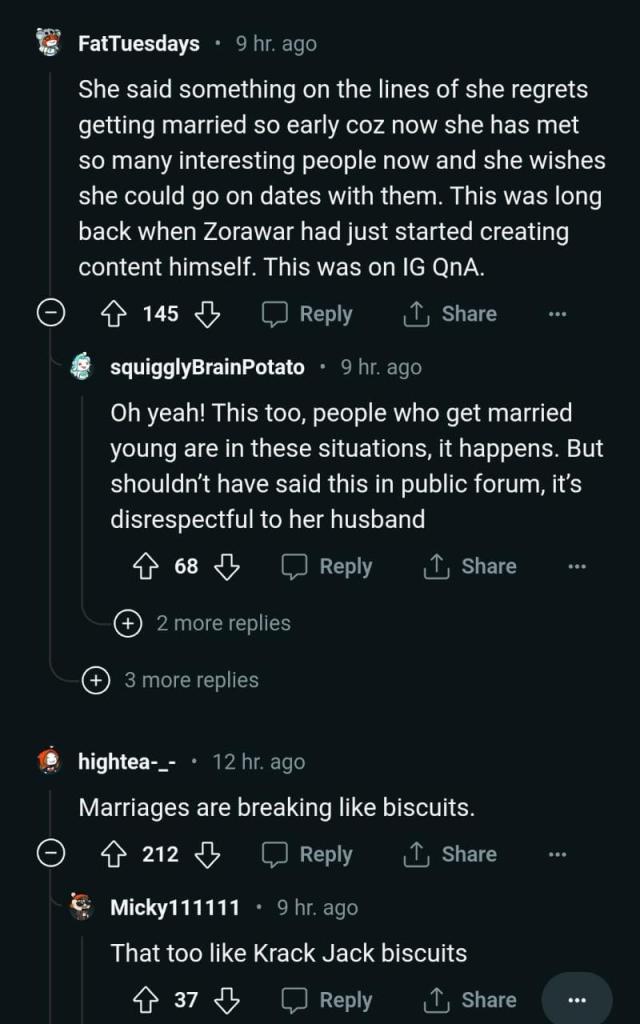Upvote Micky111111's Krack Jack comment
The height and width of the screenshot is (1024, 640).
click(x=146, y=1000)
